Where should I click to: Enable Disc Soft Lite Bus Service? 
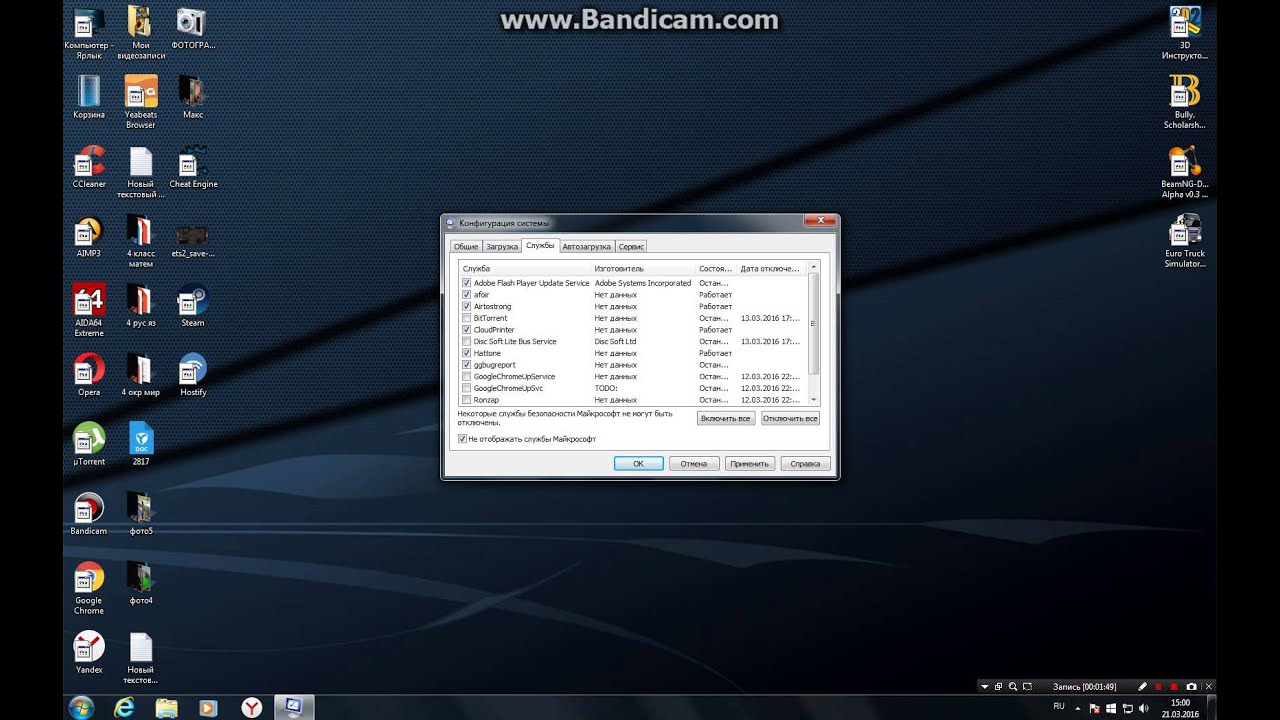point(467,341)
